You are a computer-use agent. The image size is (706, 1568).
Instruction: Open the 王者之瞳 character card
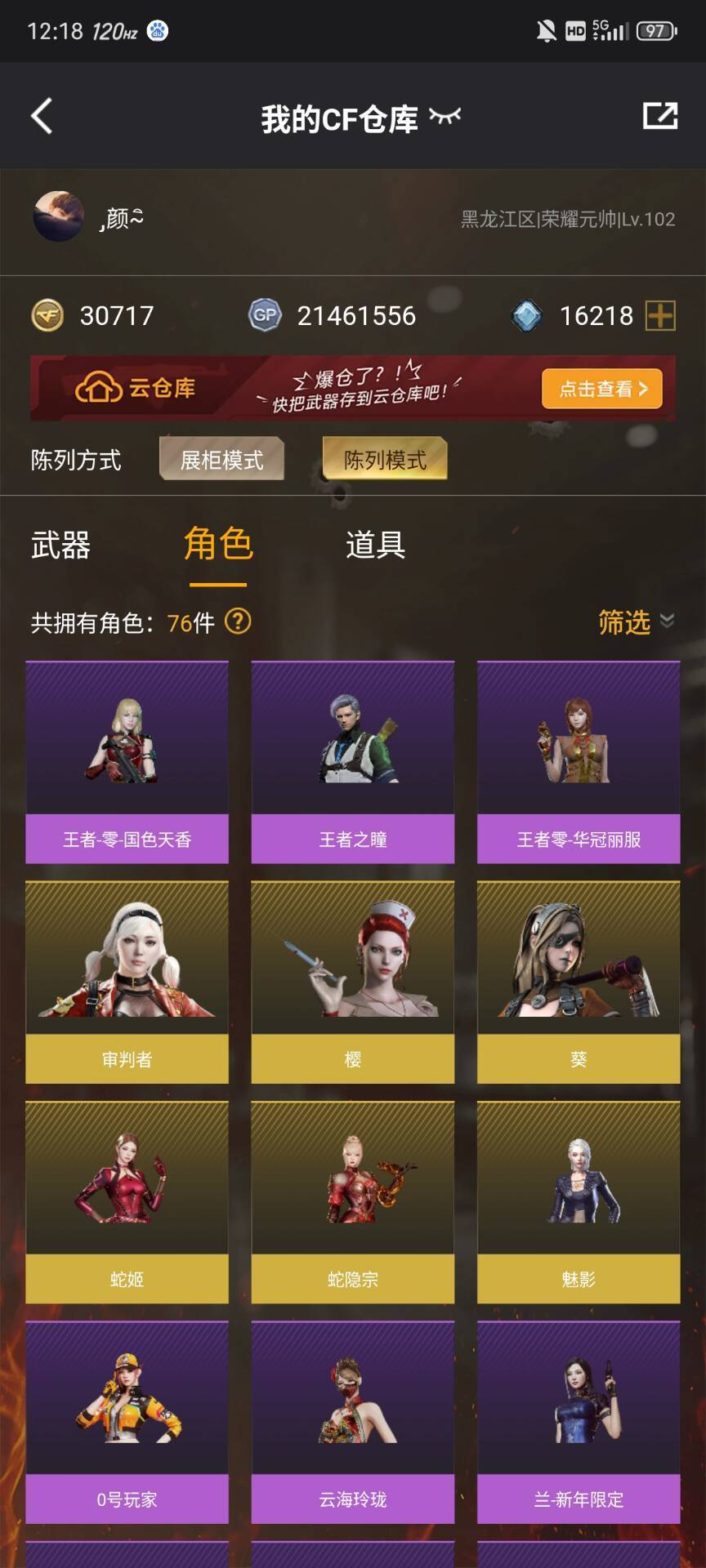click(353, 762)
